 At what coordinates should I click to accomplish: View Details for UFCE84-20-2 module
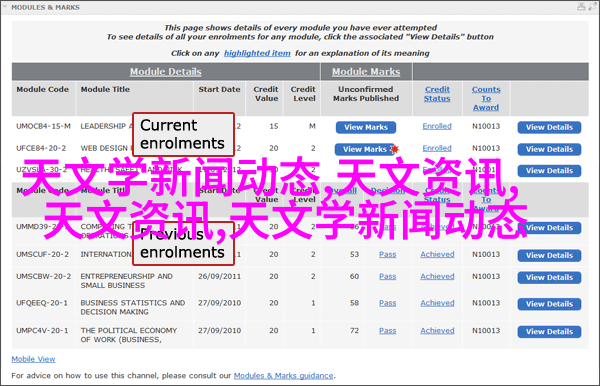tap(549, 149)
